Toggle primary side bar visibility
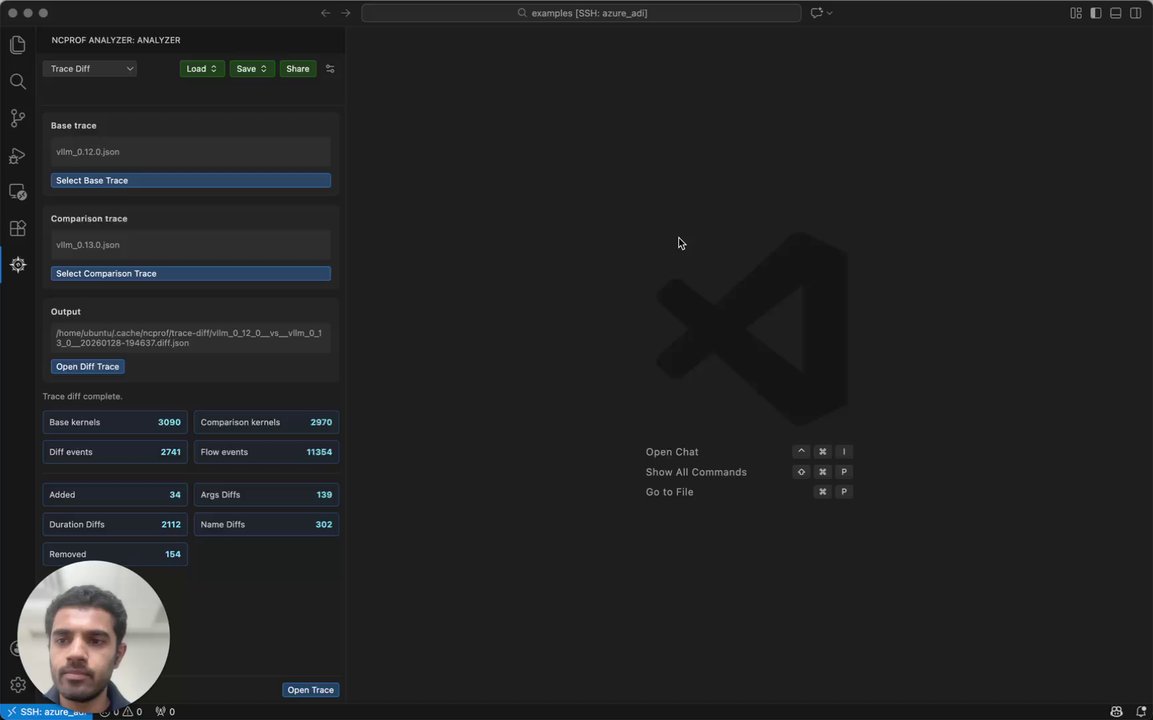The height and width of the screenshot is (720, 1153). coord(1096,13)
